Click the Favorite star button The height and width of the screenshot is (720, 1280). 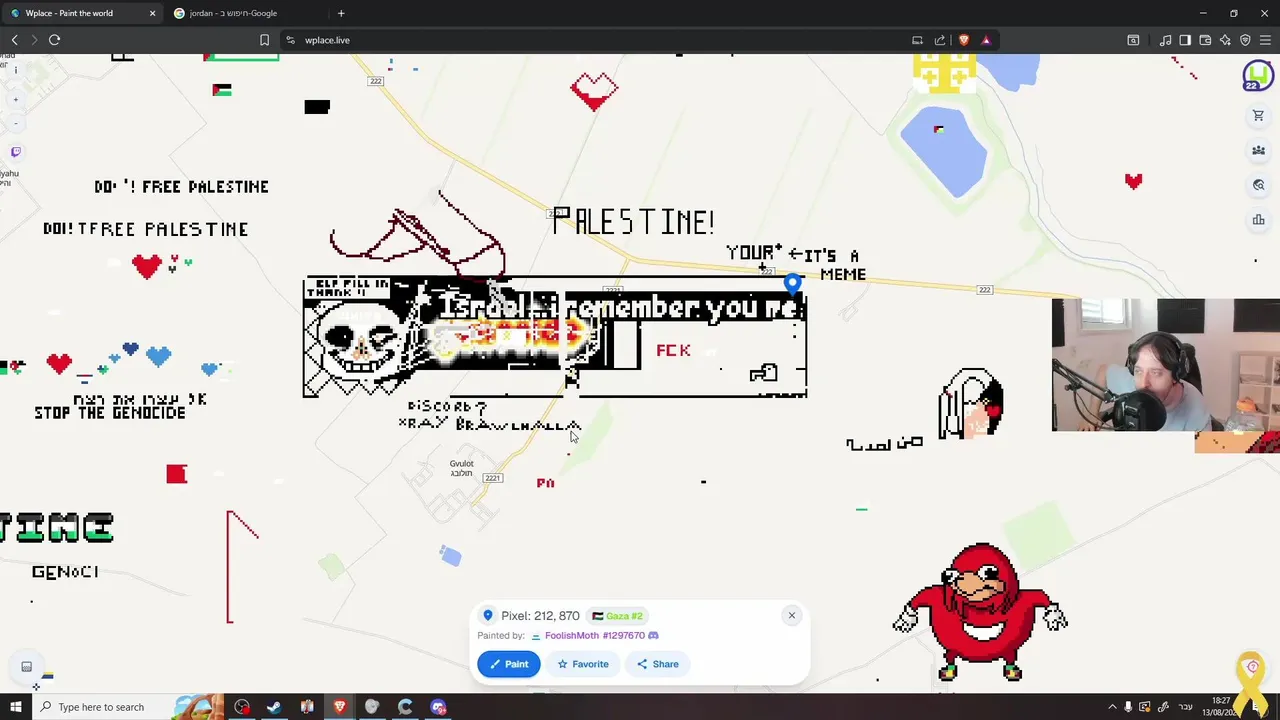pyautogui.click(x=583, y=664)
